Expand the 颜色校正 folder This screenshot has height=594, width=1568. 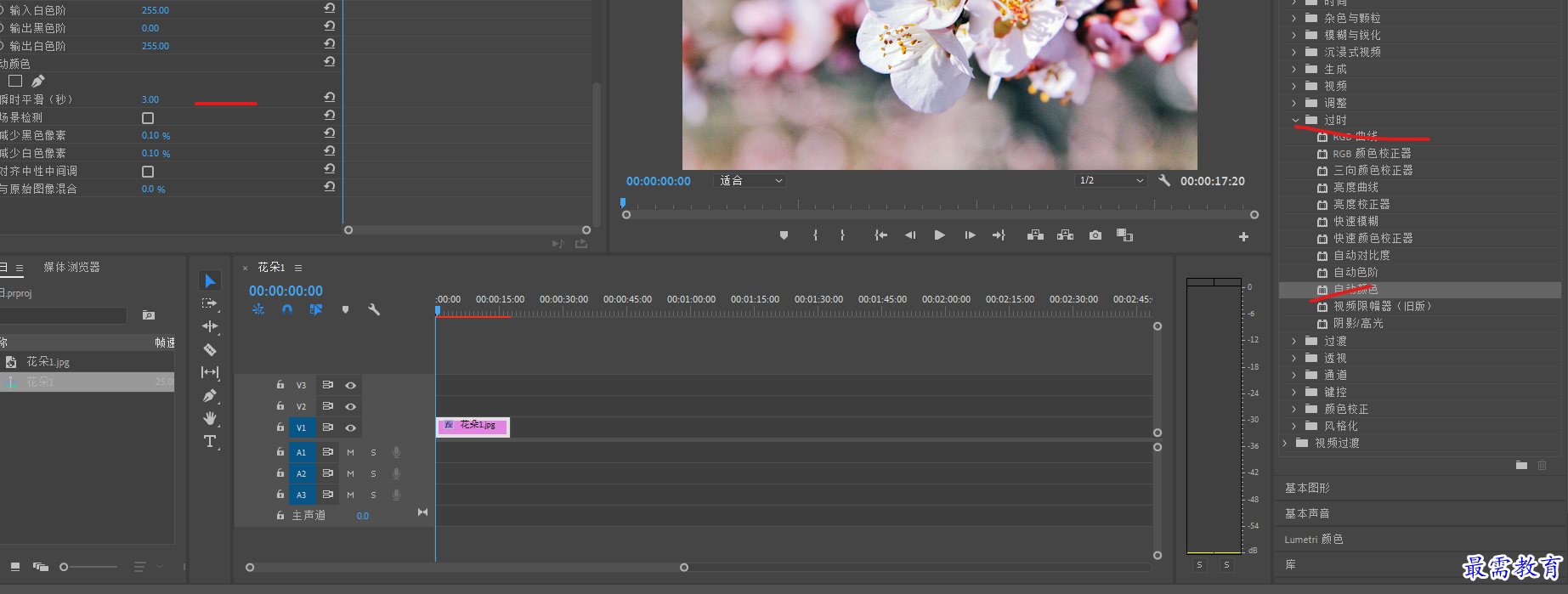[x=1294, y=409]
